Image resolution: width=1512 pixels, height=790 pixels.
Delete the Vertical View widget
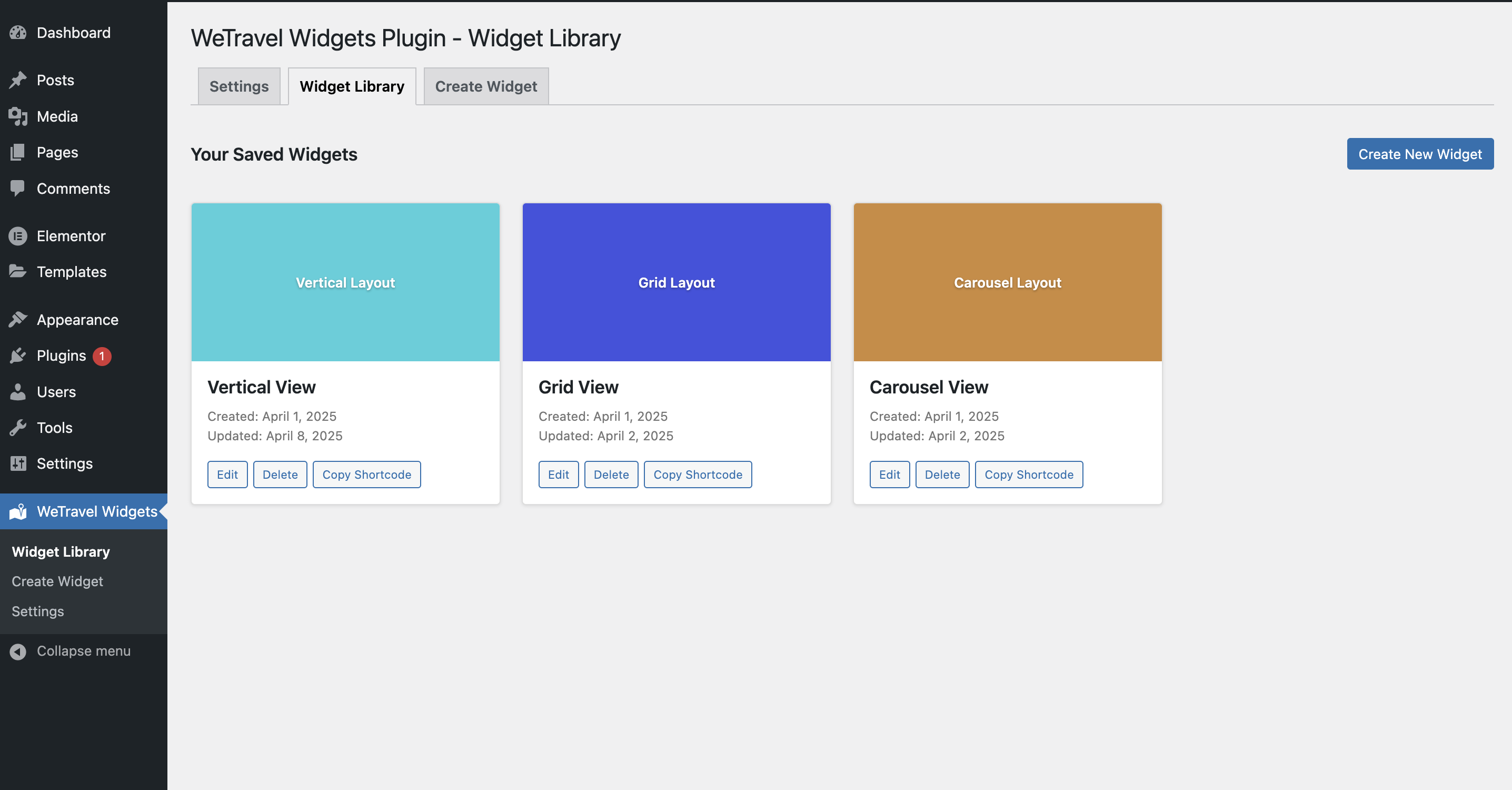click(280, 475)
